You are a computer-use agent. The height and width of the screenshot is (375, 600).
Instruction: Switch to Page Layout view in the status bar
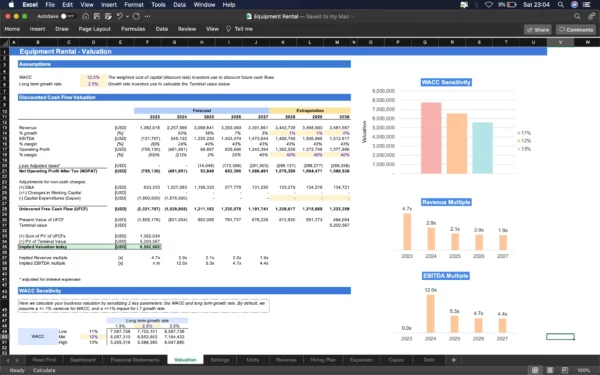coord(550,370)
